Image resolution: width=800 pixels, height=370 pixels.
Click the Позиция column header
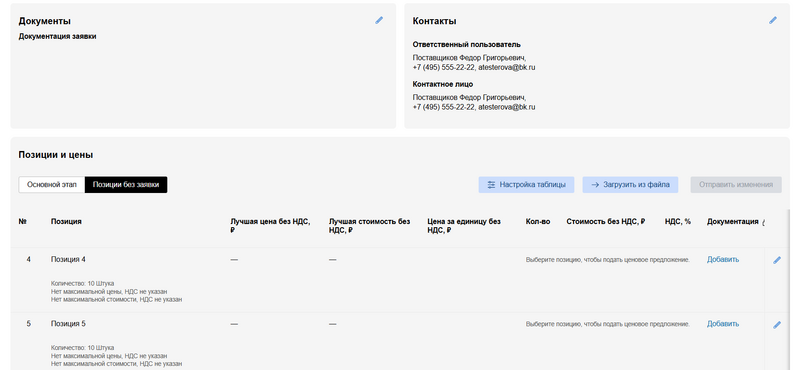click(66, 221)
